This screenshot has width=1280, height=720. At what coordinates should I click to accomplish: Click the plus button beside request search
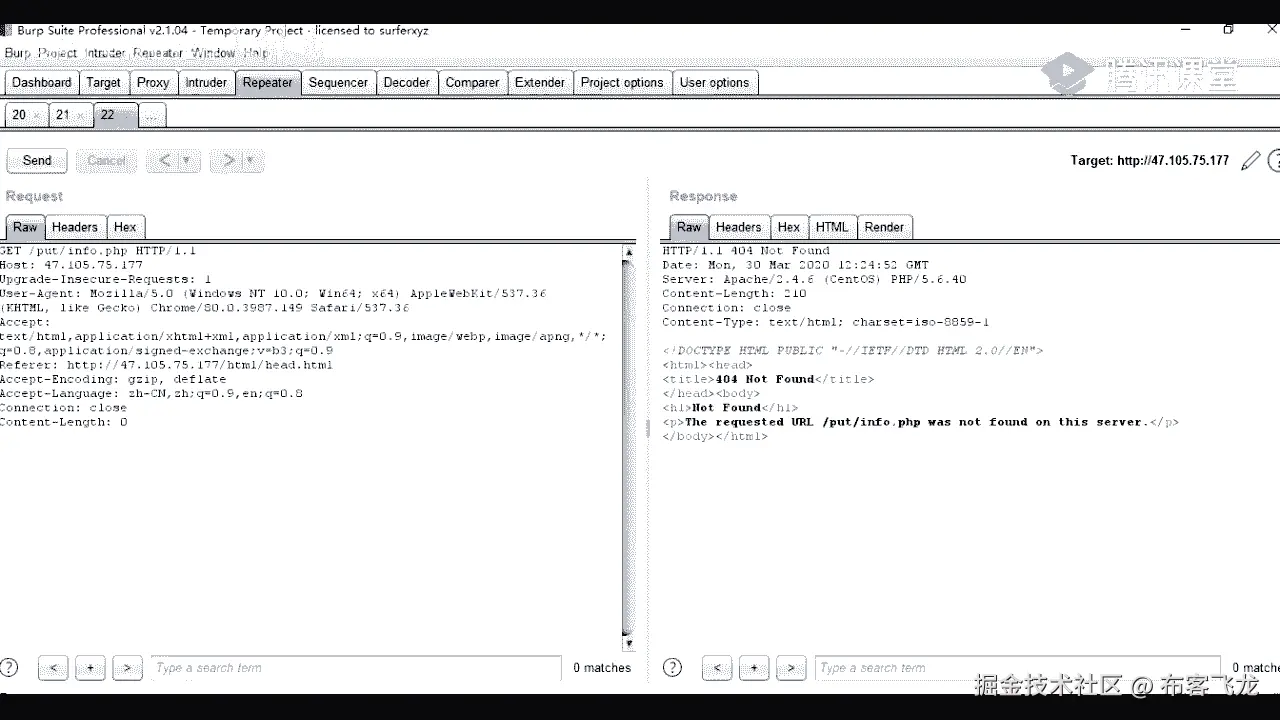pos(90,667)
